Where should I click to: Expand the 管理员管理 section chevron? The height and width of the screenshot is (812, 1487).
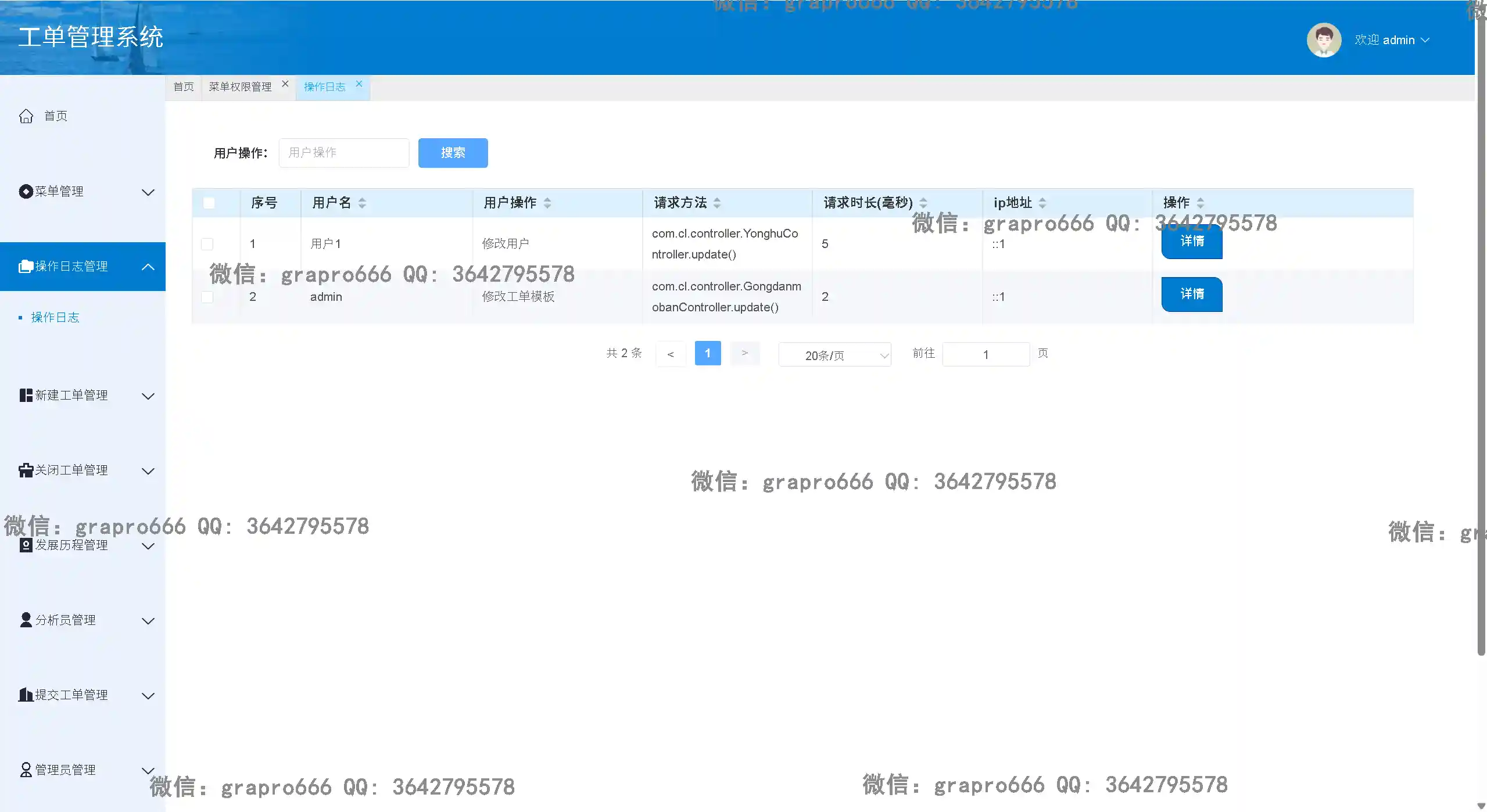[x=148, y=770]
